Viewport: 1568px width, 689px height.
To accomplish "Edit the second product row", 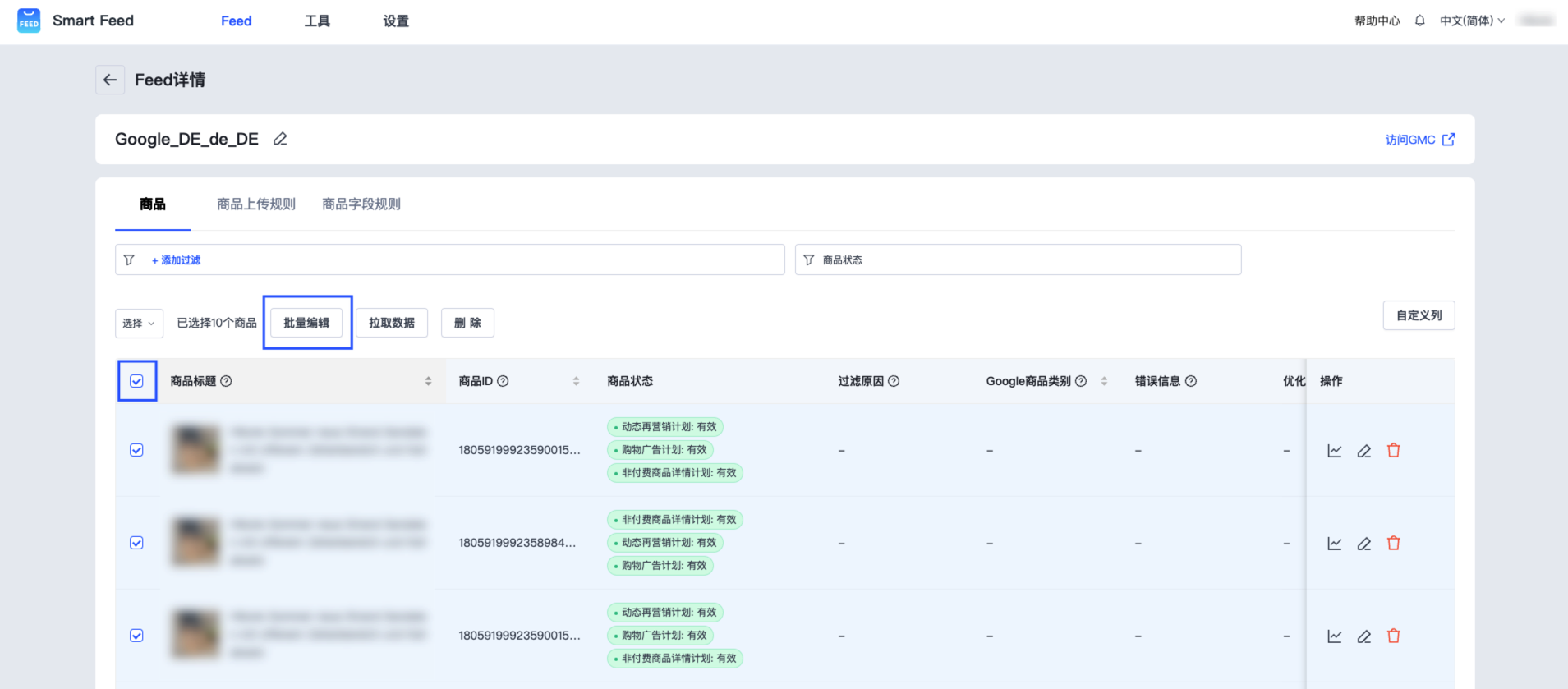I will click(1363, 544).
